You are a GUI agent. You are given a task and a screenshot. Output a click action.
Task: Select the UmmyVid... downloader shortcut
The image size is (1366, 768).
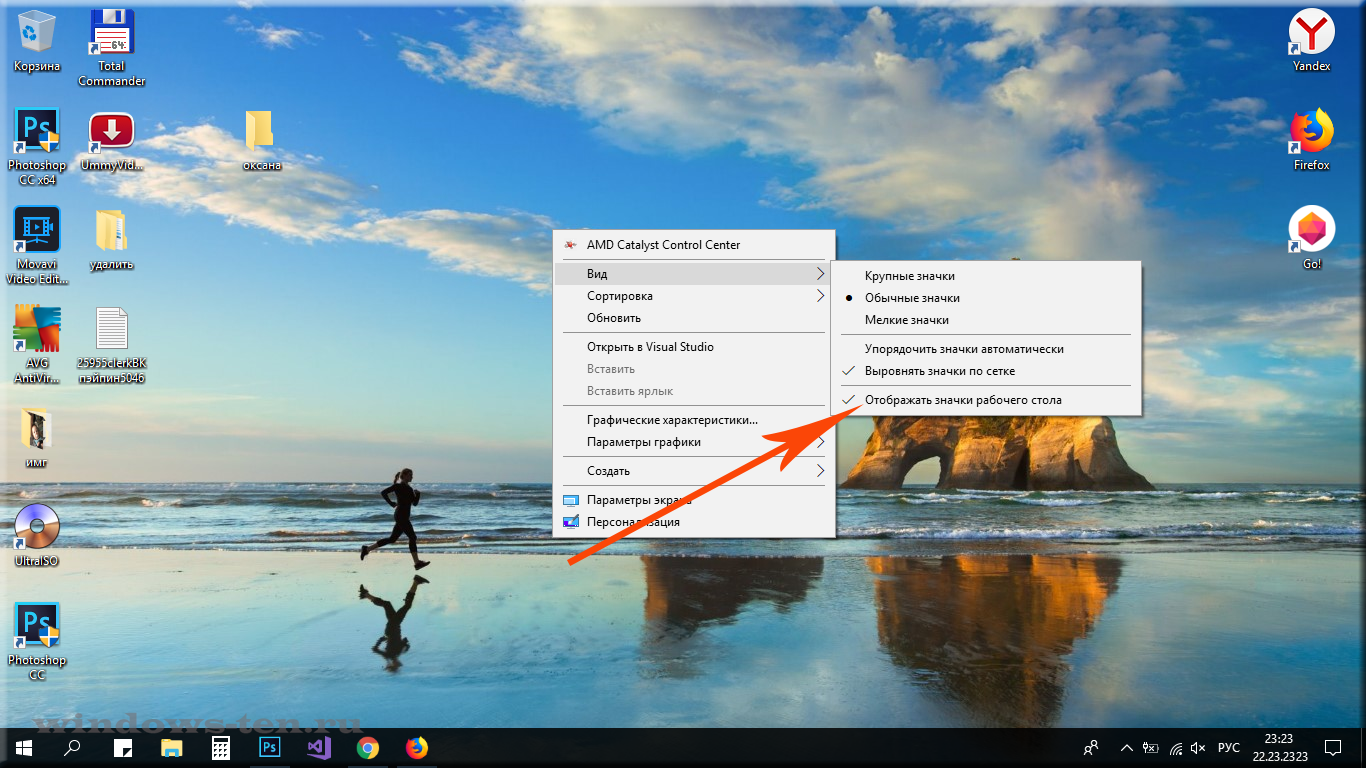click(112, 140)
